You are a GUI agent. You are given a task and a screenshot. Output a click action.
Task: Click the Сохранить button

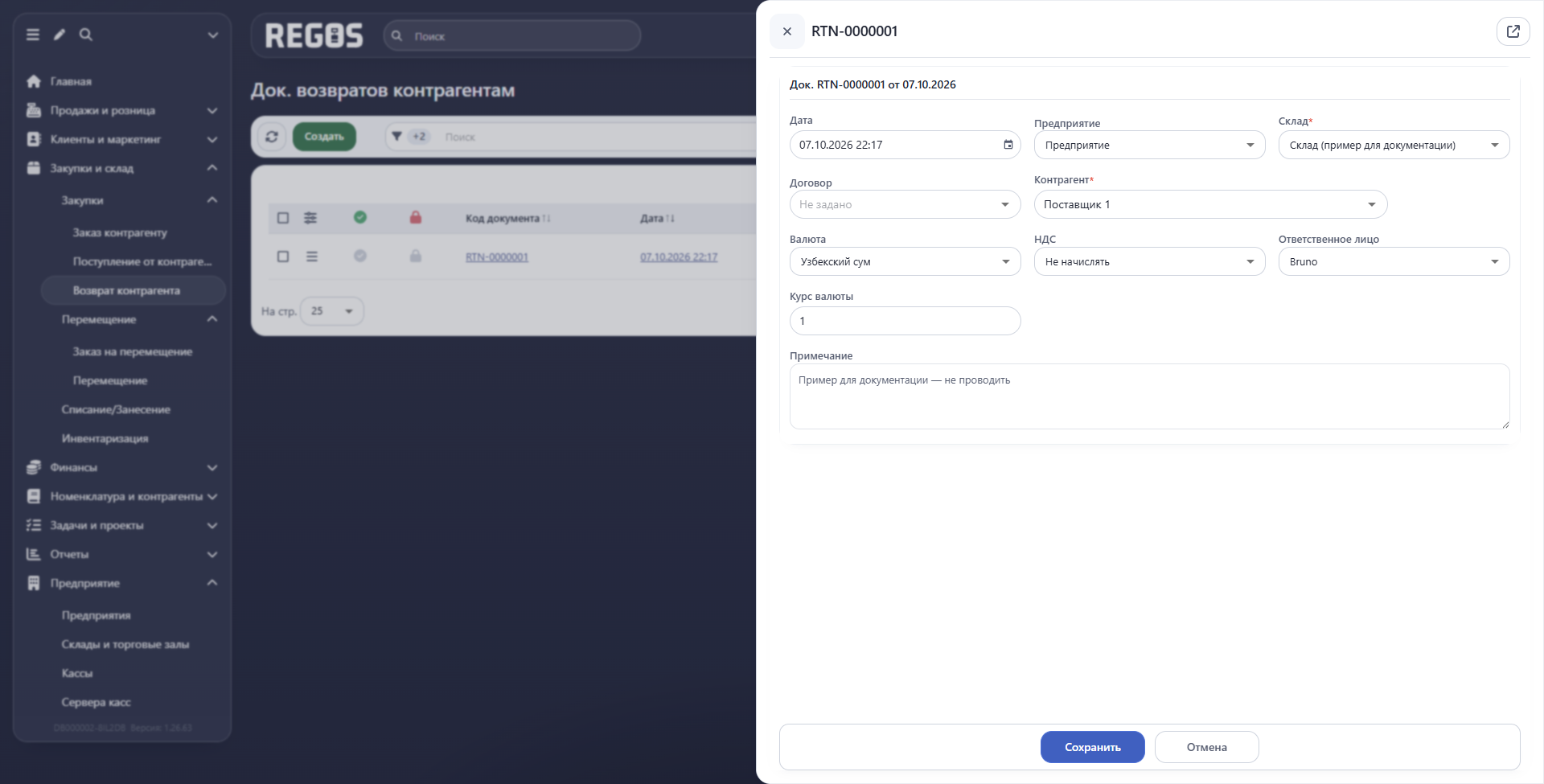pyautogui.click(x=1092, y=747)
